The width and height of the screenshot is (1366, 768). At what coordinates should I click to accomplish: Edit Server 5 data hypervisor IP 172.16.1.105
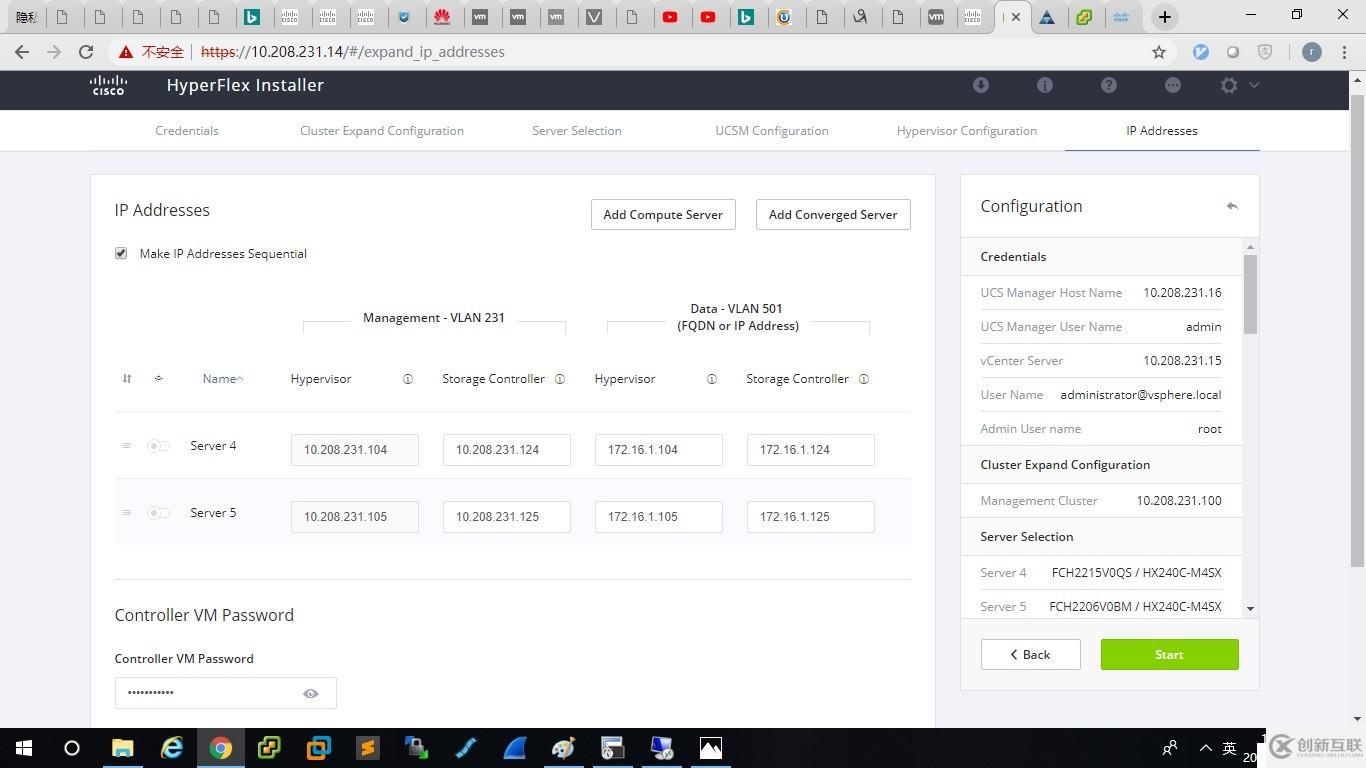tap(659, 517)
